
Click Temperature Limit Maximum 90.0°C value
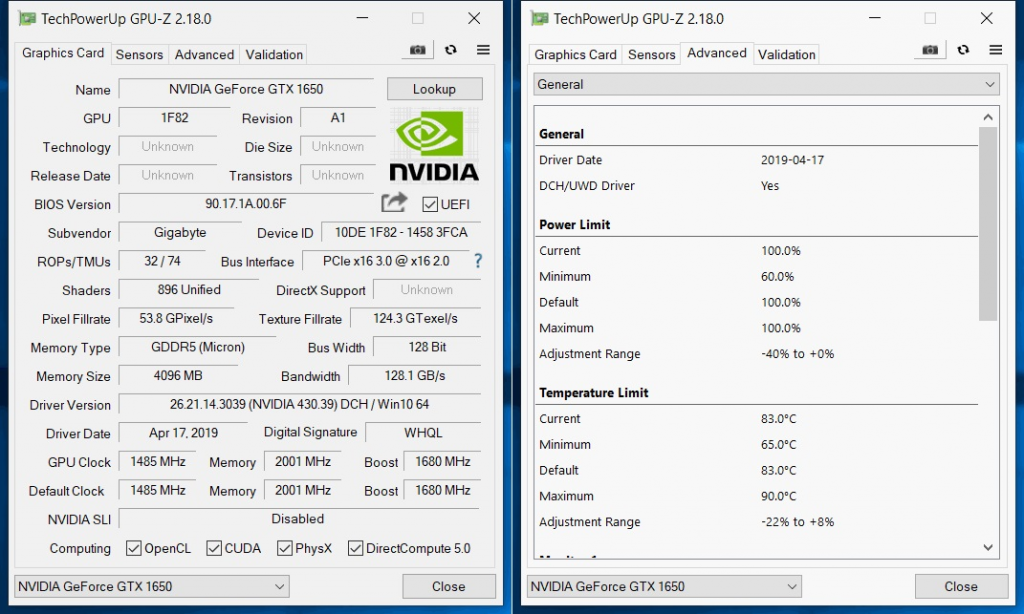778,496
